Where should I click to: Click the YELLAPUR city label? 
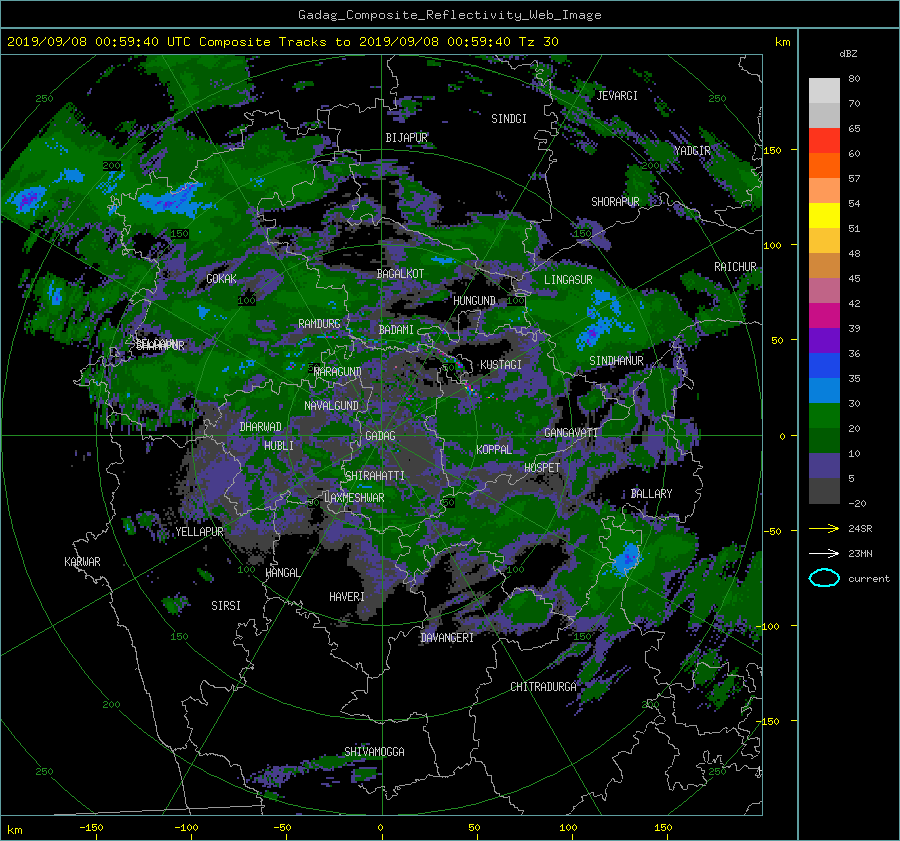point(199,532)
